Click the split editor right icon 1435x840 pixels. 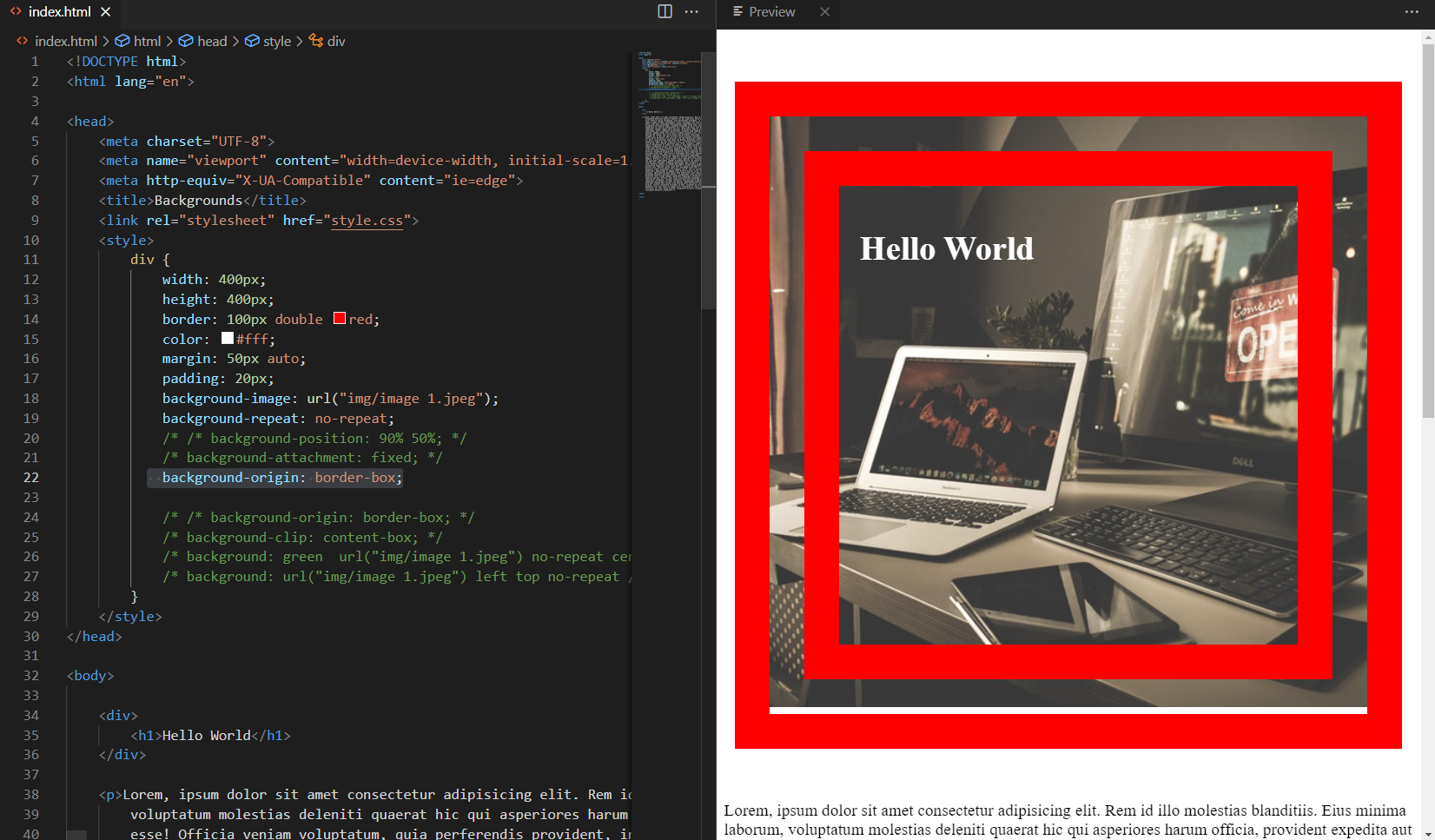[665, 11]
